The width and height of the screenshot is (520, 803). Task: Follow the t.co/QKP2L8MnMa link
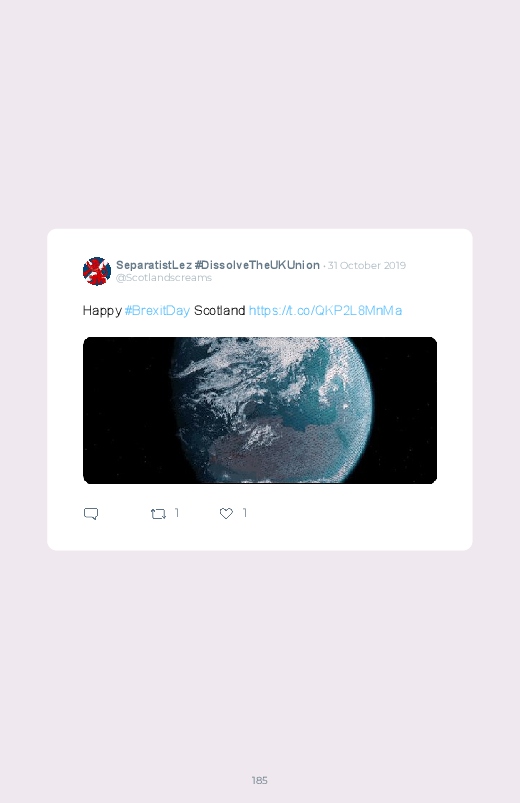[x=325, y=310]
